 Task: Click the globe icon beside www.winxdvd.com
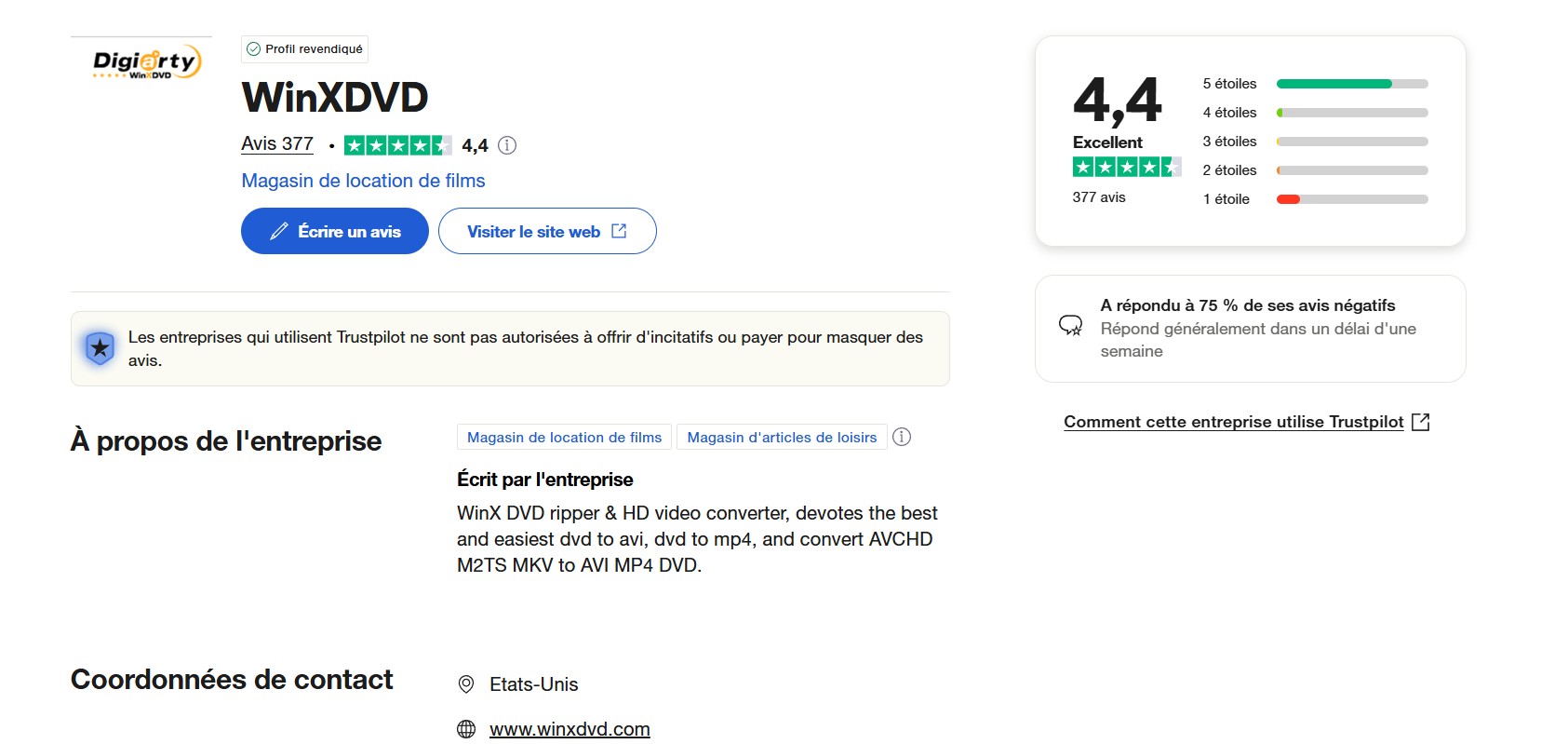coord(466,729)
